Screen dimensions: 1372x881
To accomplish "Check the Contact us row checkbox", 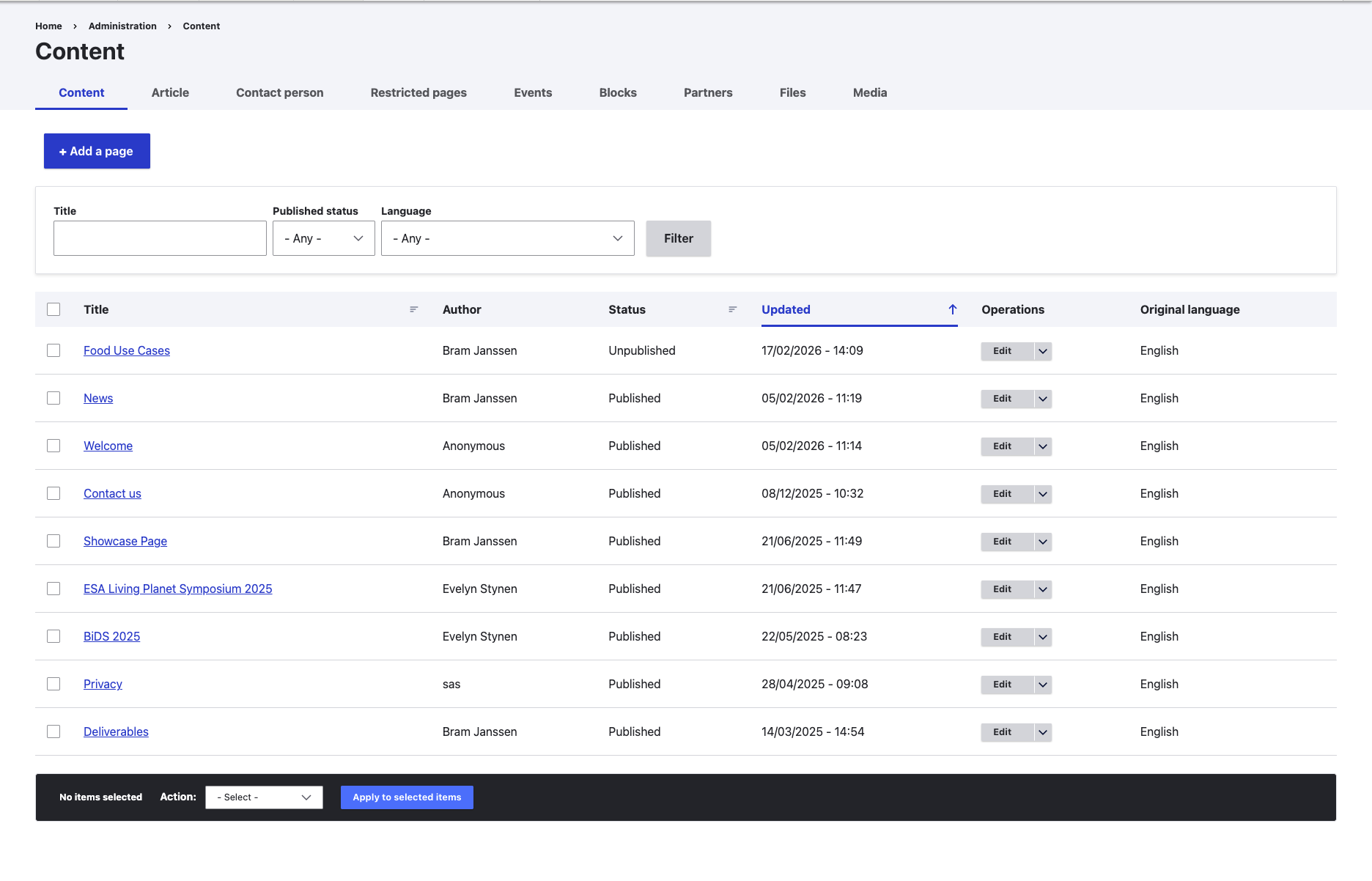I will 54,493.
